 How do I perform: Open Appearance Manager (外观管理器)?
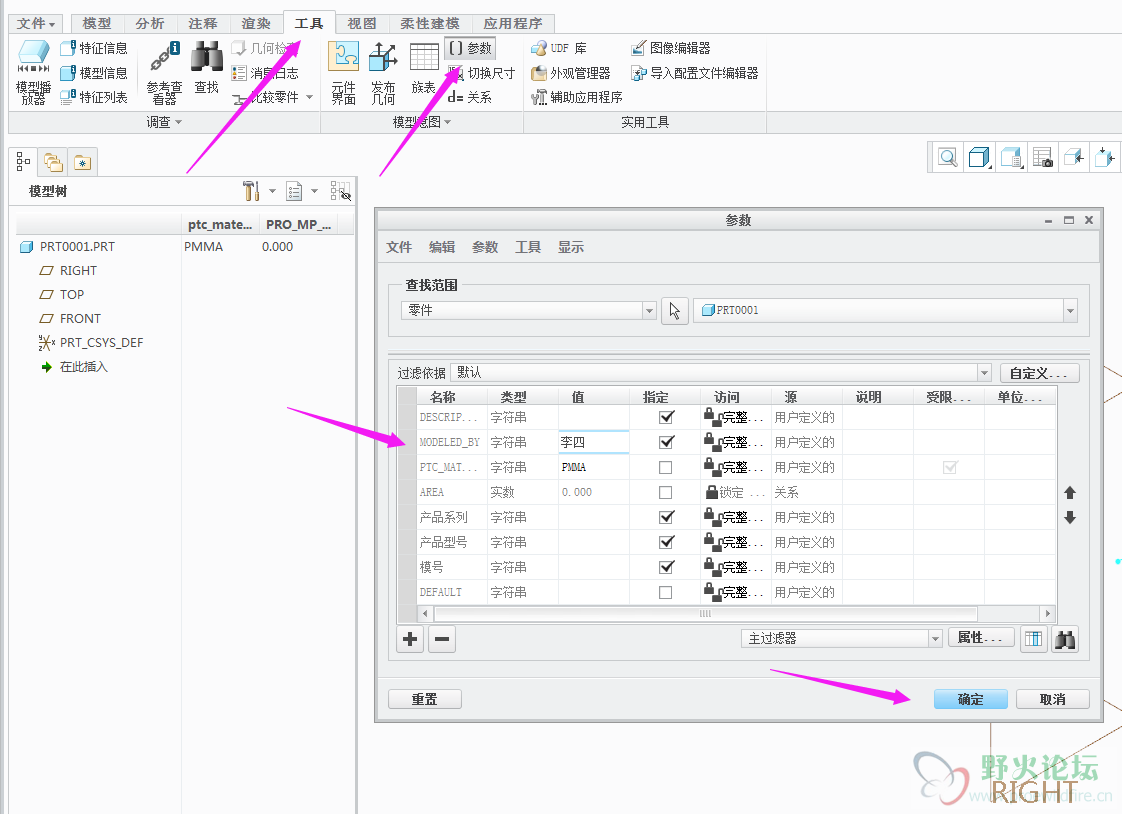570,73
